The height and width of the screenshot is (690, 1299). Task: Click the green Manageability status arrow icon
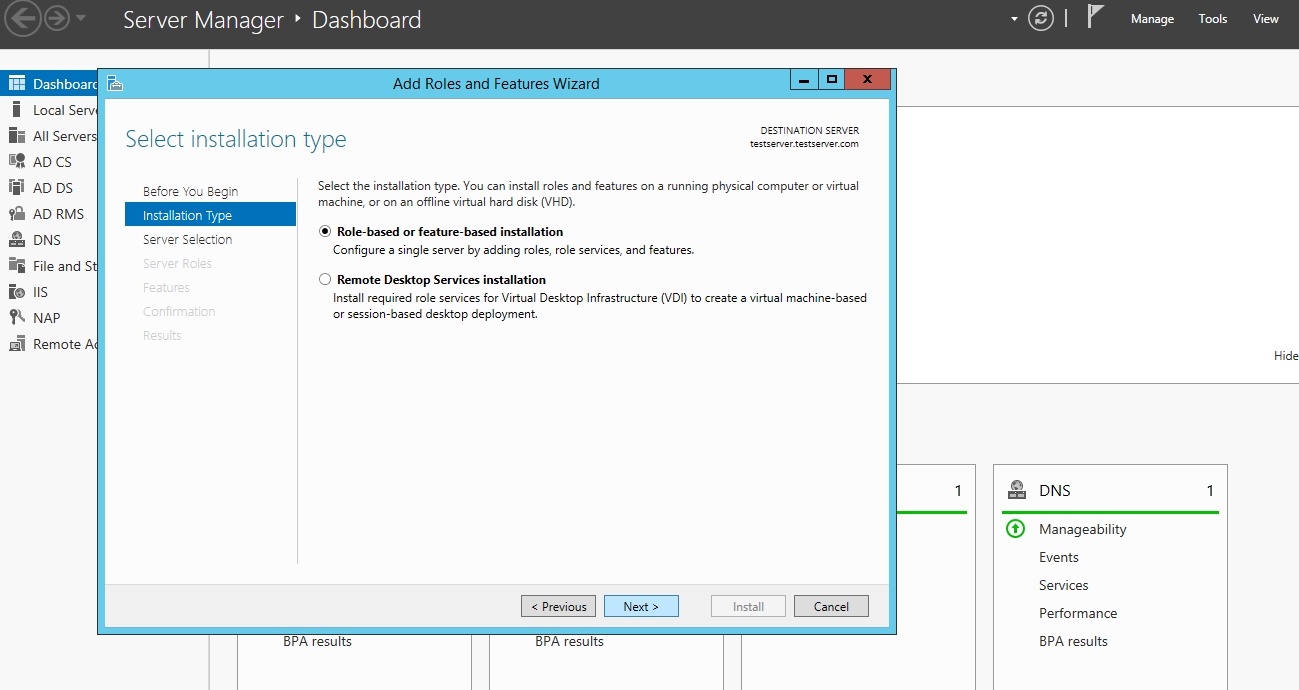point(1015,529)
